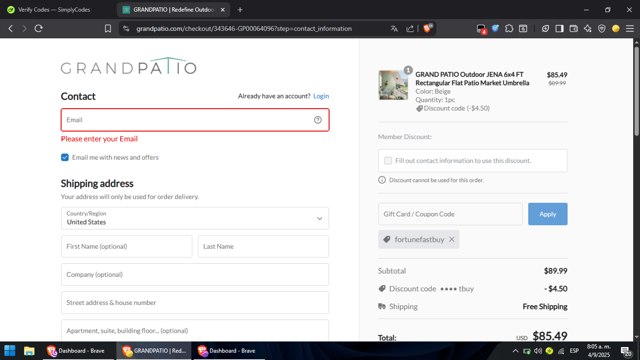Focus the Gift Card / Coupon Code field
Image resolution: width=640 pixels, height=360 pixels.
coord(450,214)
